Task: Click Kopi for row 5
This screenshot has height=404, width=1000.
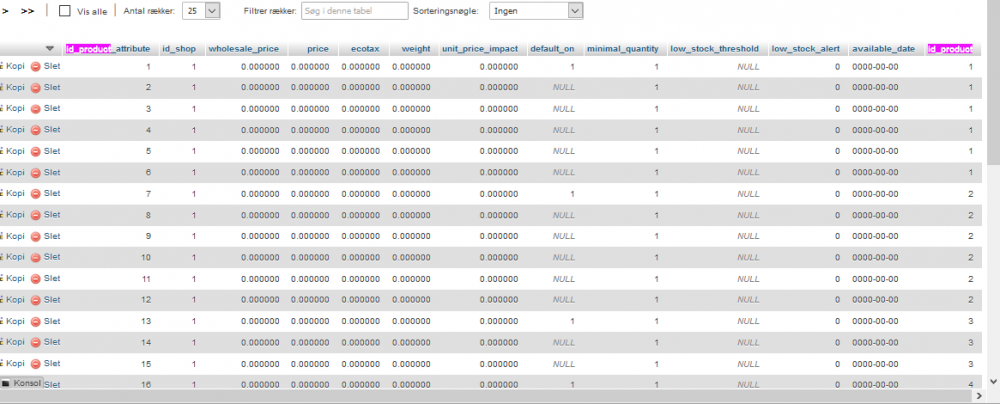Action: coord(15,151)
